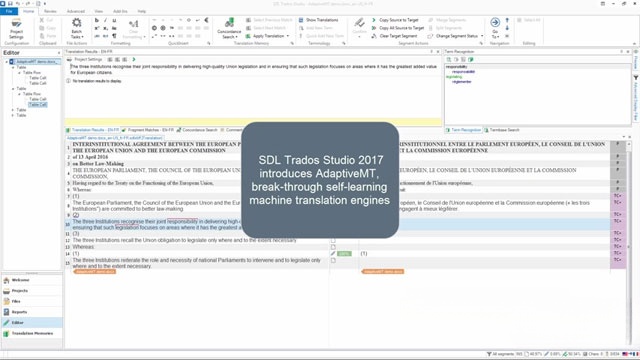Go to the next segment arrow
This screenshot has width=640, height=360.
(x=507, y=28)
